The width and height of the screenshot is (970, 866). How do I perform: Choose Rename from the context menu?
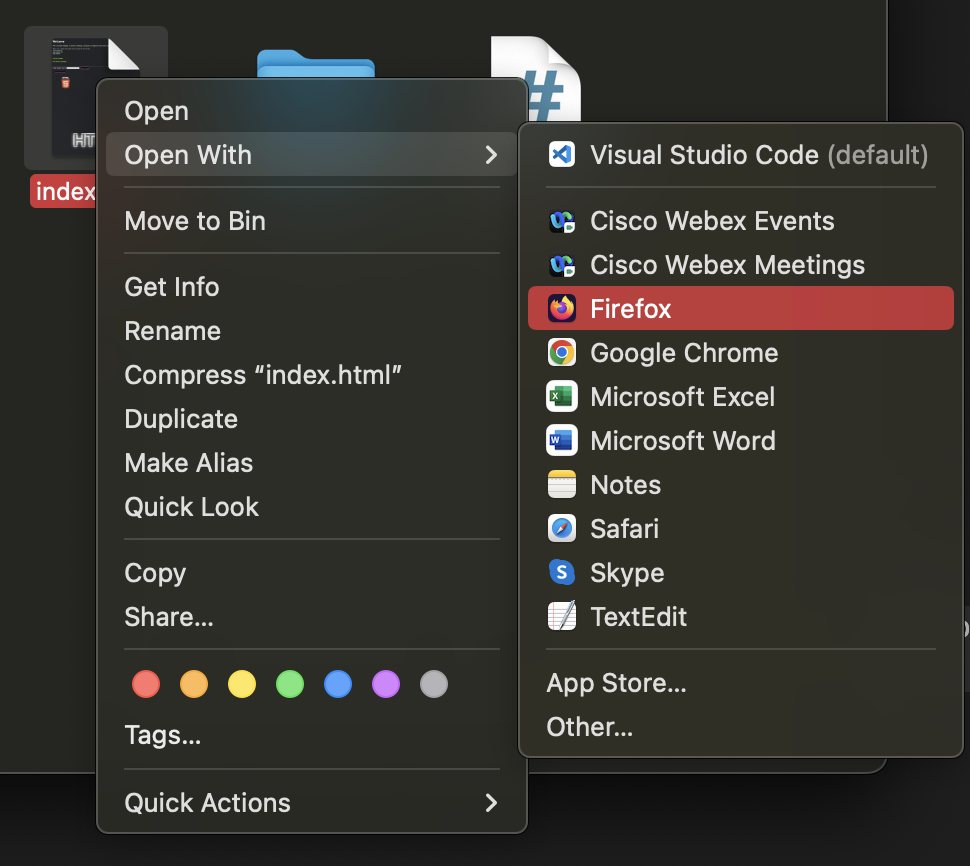(x=312, y=331)
